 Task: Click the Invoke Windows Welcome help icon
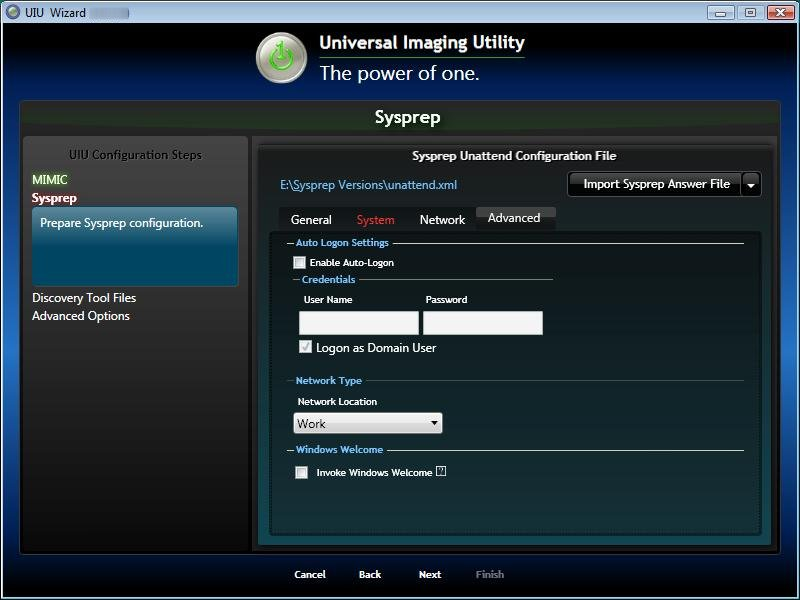coord(441,471)
